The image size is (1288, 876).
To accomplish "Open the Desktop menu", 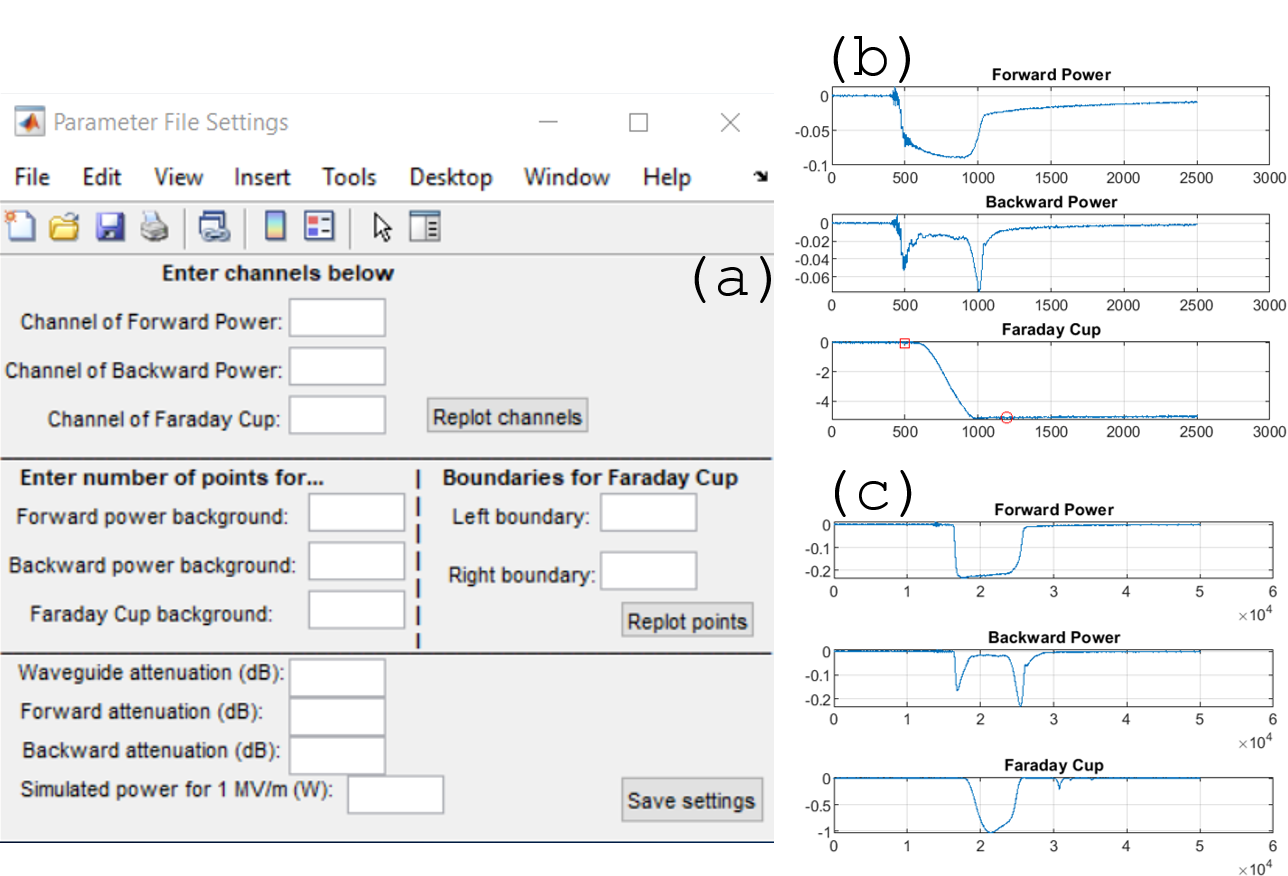I will [x=451, y=178].
